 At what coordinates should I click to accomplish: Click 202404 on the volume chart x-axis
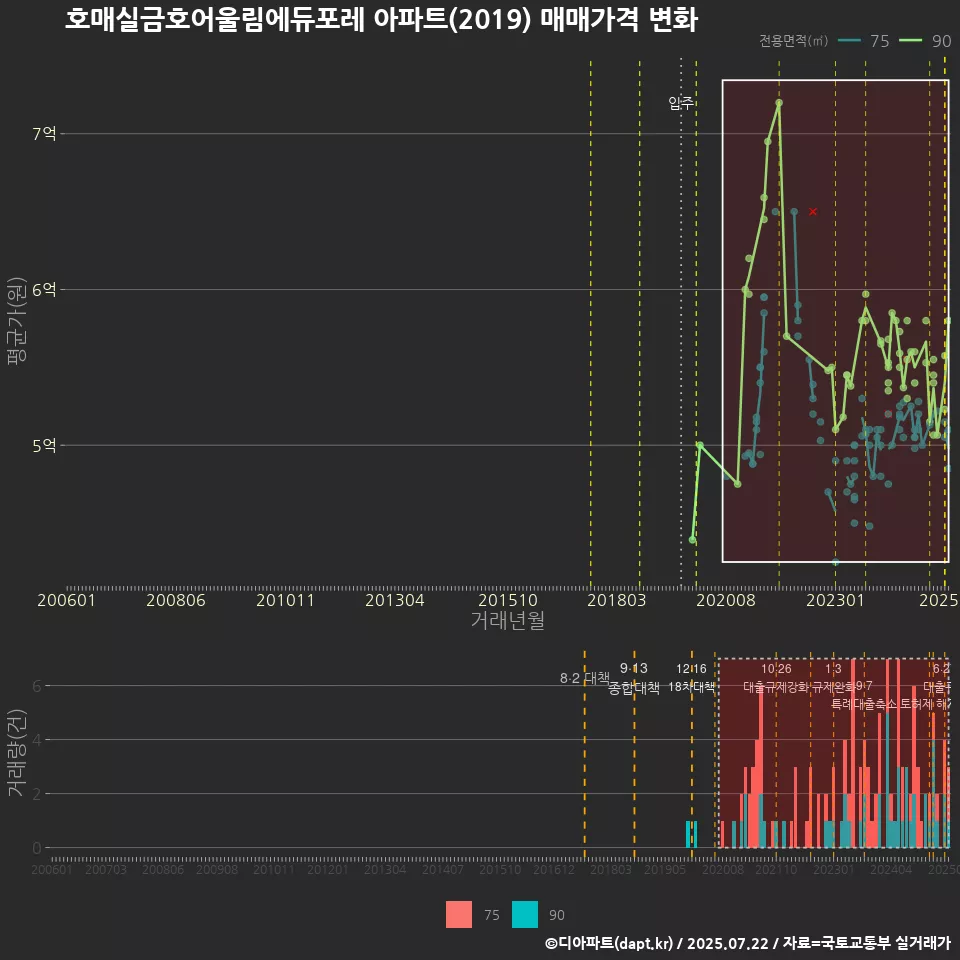point(891,869)
